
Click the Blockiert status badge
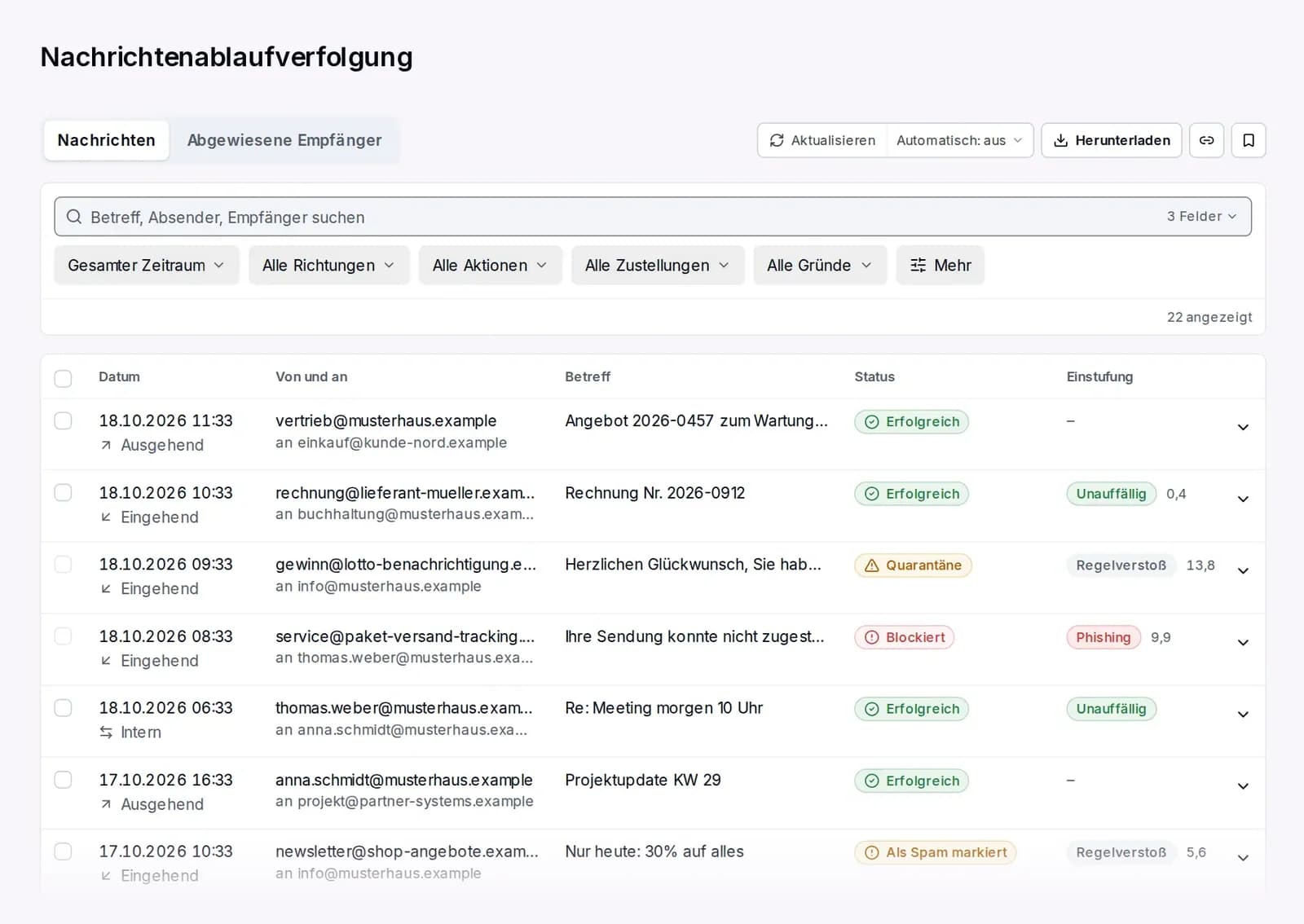904,637
